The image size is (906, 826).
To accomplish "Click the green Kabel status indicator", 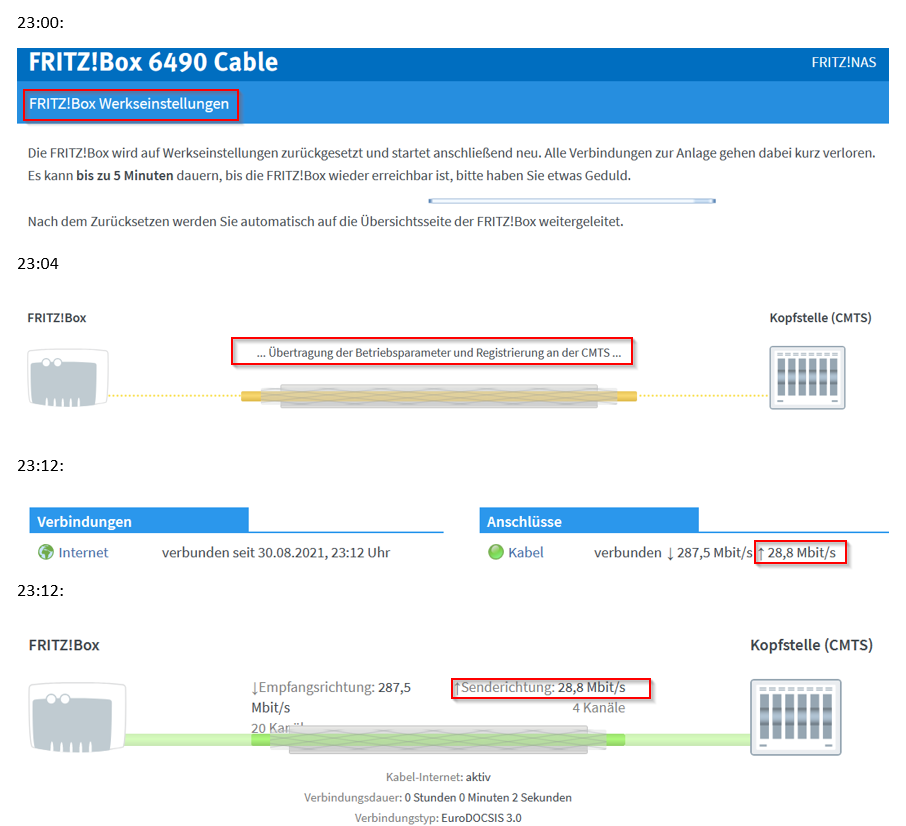I will click(496, 552).
